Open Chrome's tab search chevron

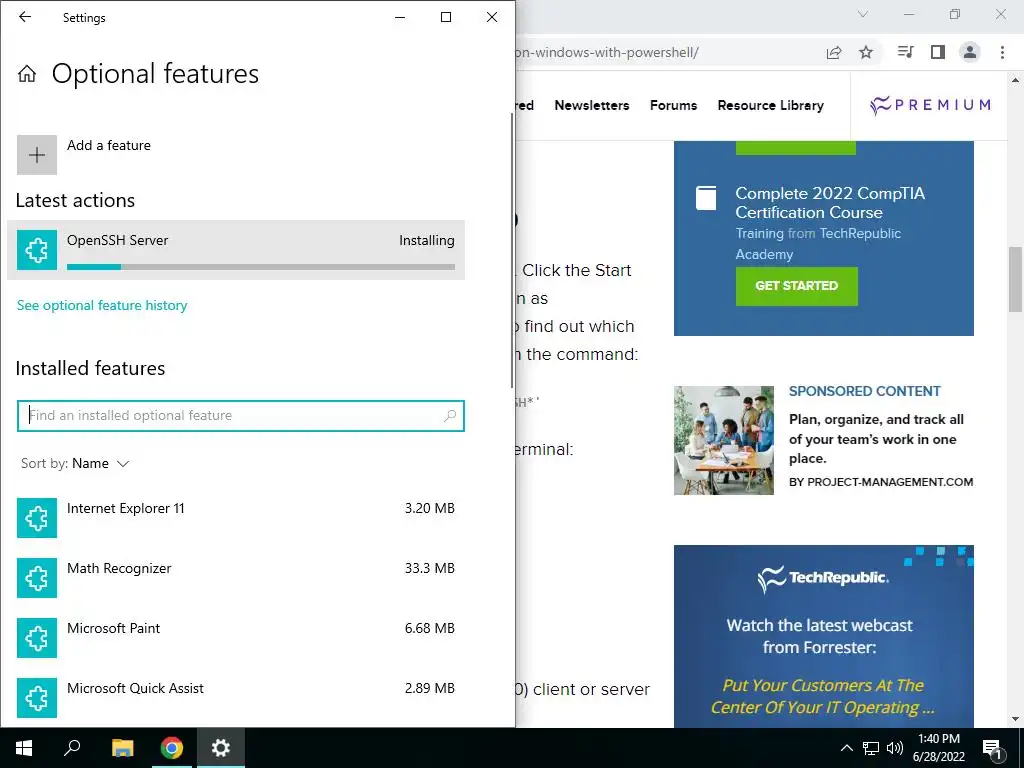(863, 14)
